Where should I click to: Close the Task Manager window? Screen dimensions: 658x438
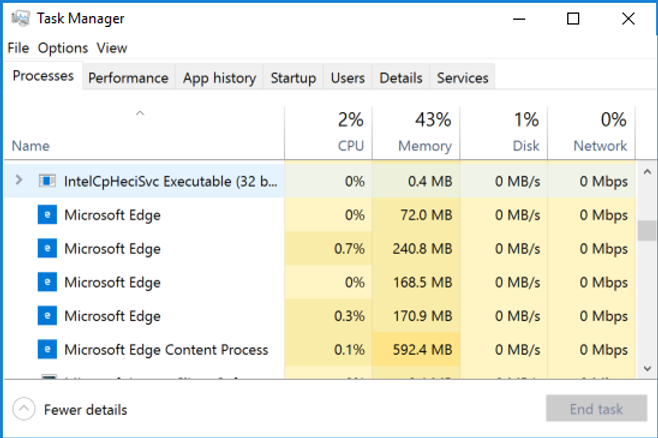tap(628, 18)
